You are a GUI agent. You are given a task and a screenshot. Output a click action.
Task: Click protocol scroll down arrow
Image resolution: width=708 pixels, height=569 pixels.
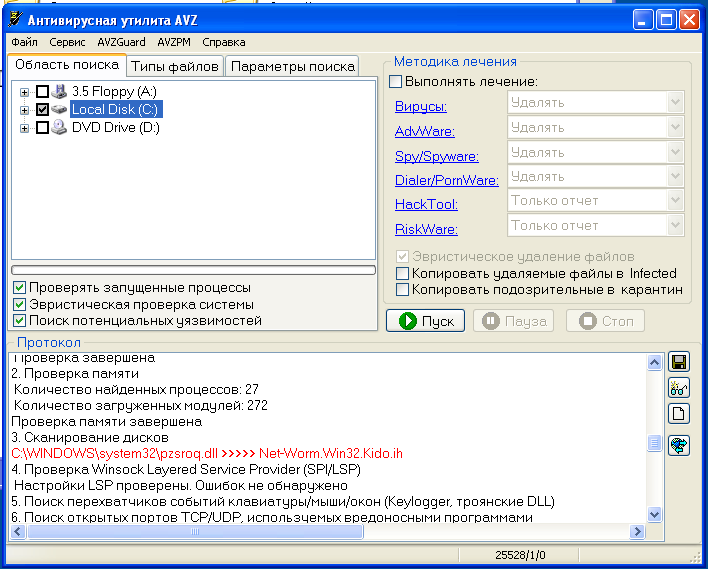pos(654,514)
